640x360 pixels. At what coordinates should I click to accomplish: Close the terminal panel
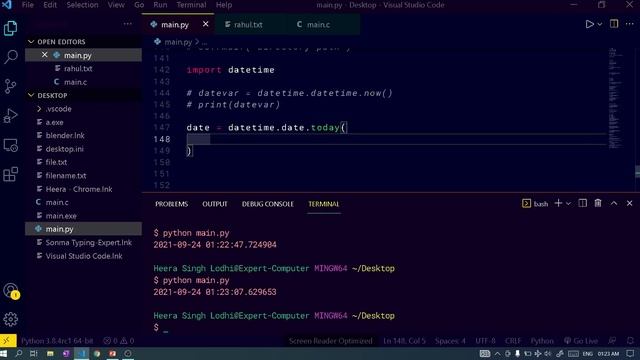tap(629, 203)
